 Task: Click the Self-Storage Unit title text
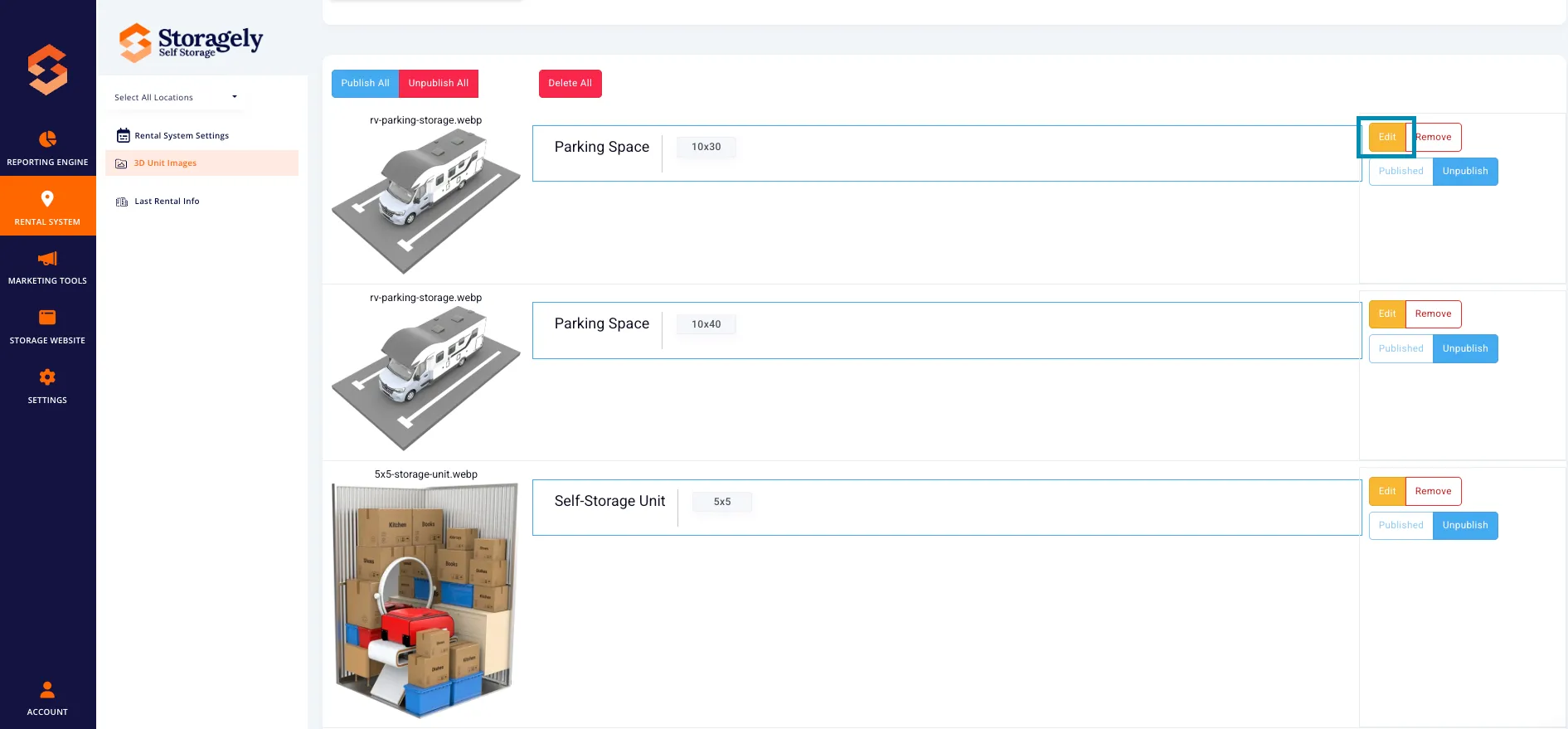tap(609, 501)
